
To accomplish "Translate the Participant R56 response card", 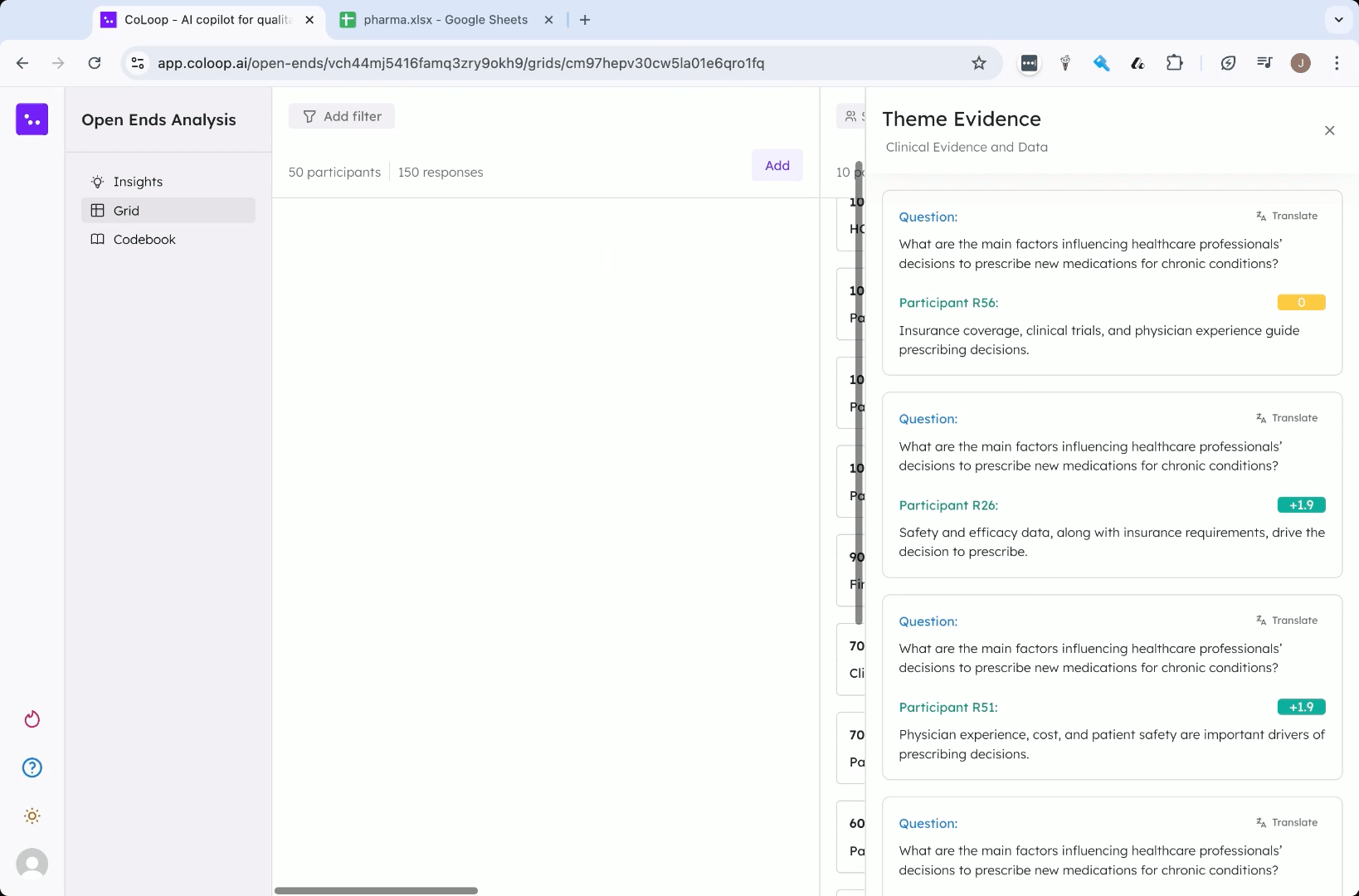I will click(x=1287, y=216).
